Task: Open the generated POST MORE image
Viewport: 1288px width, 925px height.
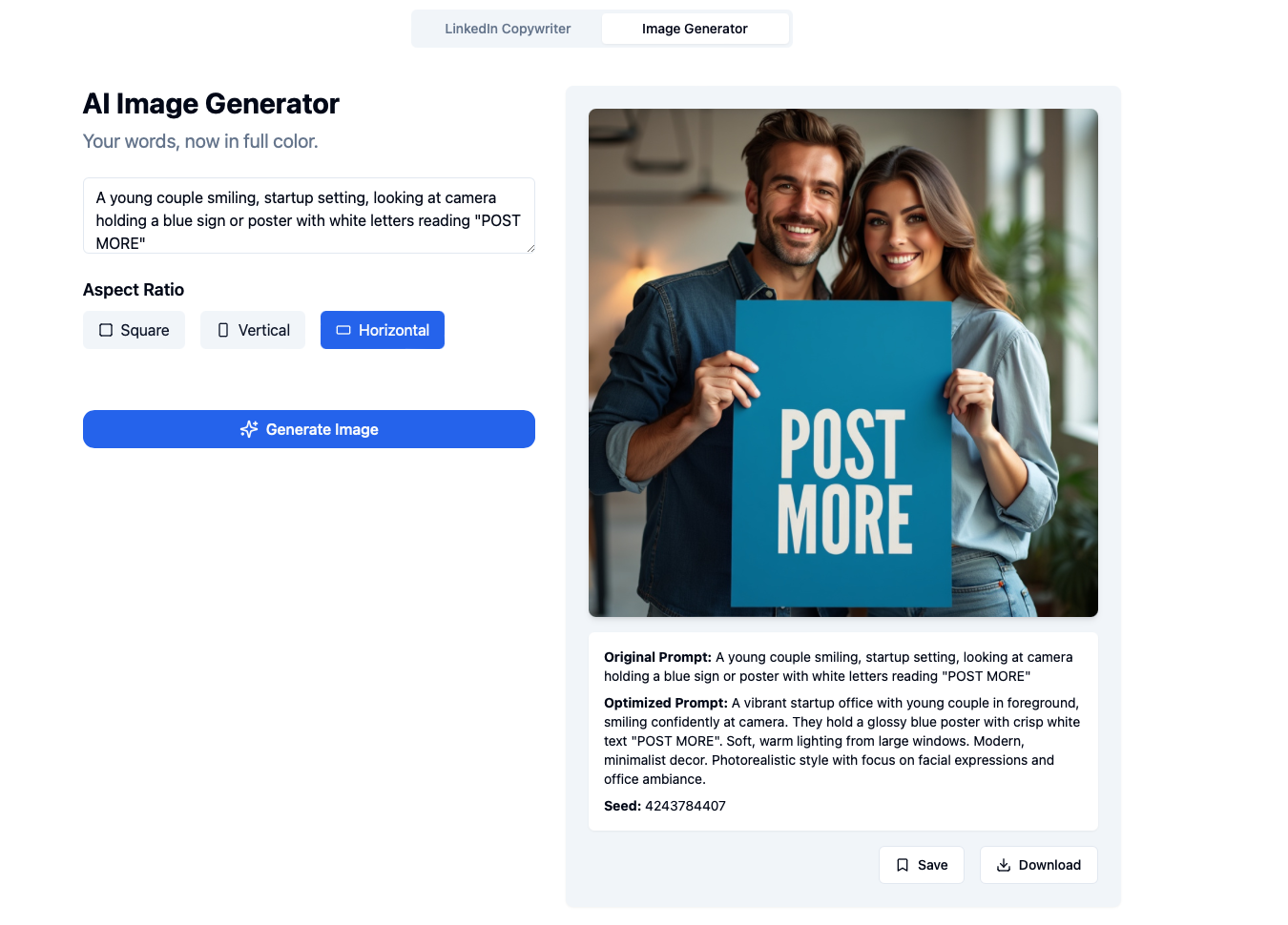Action: [843, 362]
